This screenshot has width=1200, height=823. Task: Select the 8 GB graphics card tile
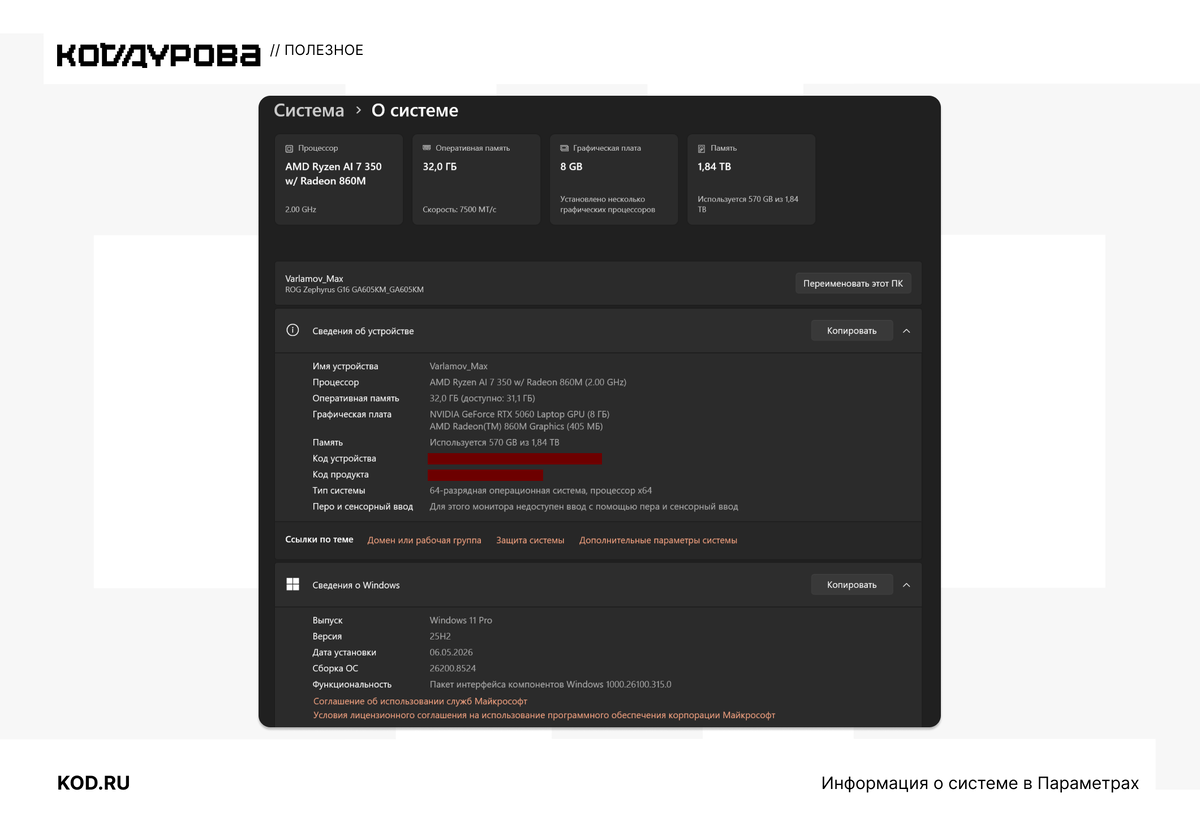tap(614, 180)
